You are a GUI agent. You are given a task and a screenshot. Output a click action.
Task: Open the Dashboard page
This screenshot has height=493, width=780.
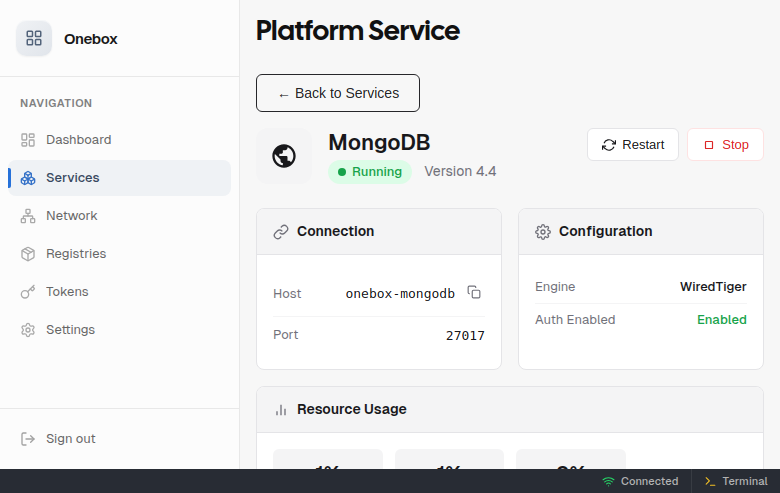(78, 140)
